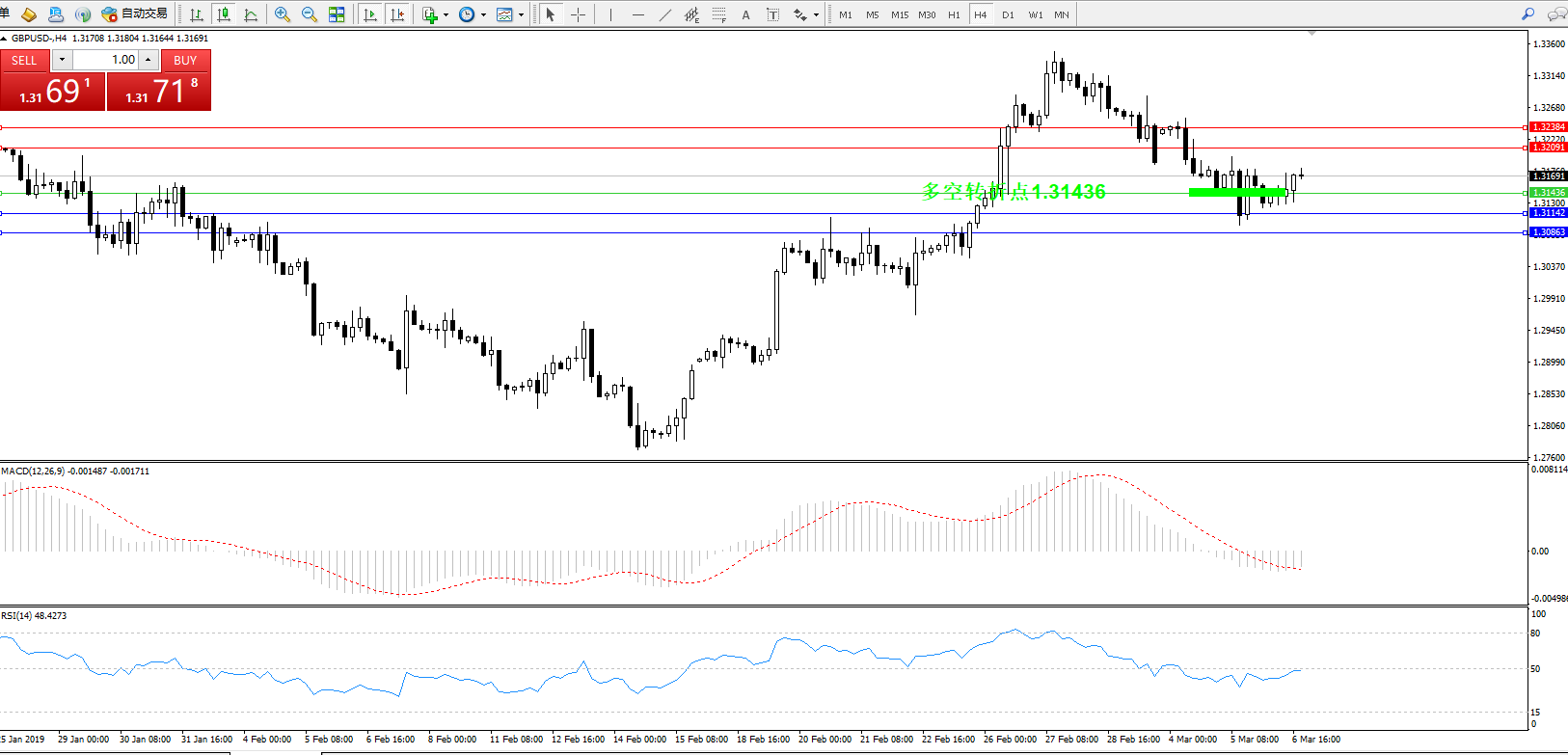Switch to the D1 timeframe
This screenshot has height=755, width=1568.
click(1008, 14)
